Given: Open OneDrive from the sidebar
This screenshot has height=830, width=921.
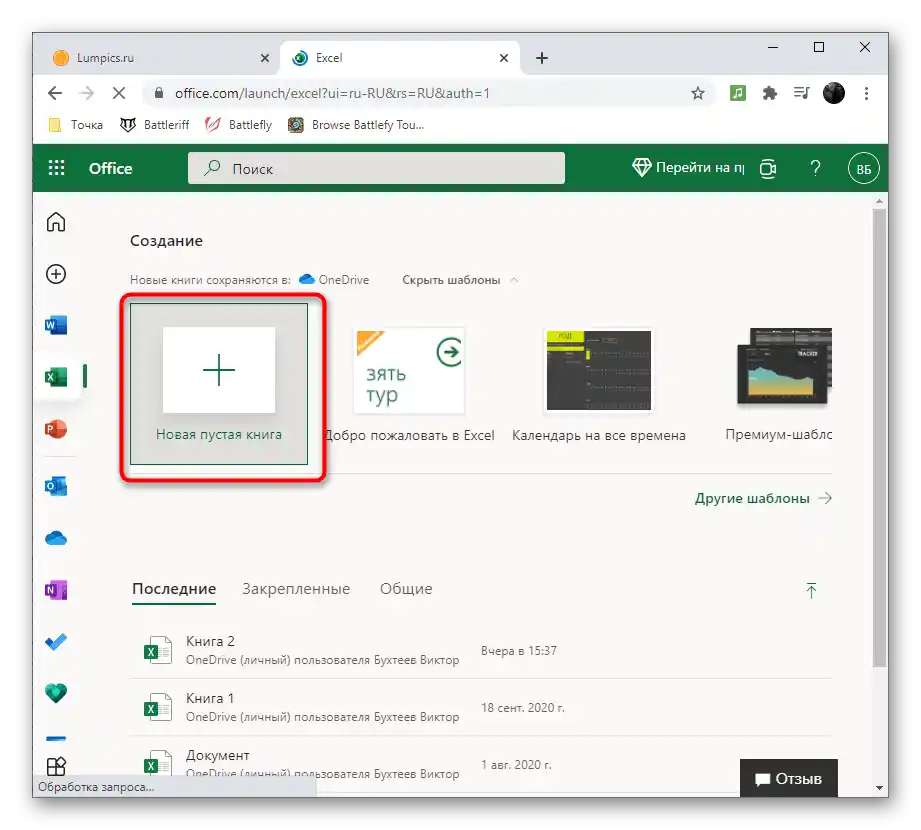Looking at the screenshot, I should click(56, 538).
